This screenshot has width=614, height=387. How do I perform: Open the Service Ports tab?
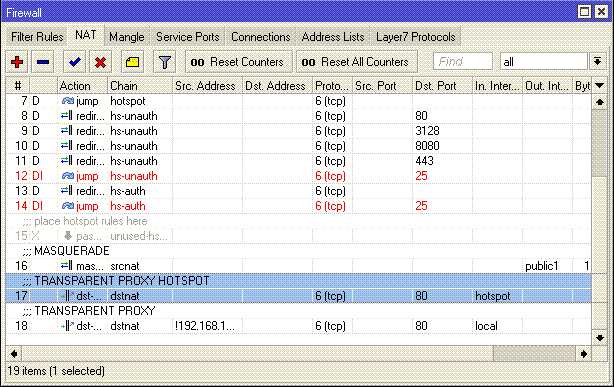click(x=188, y=37)
